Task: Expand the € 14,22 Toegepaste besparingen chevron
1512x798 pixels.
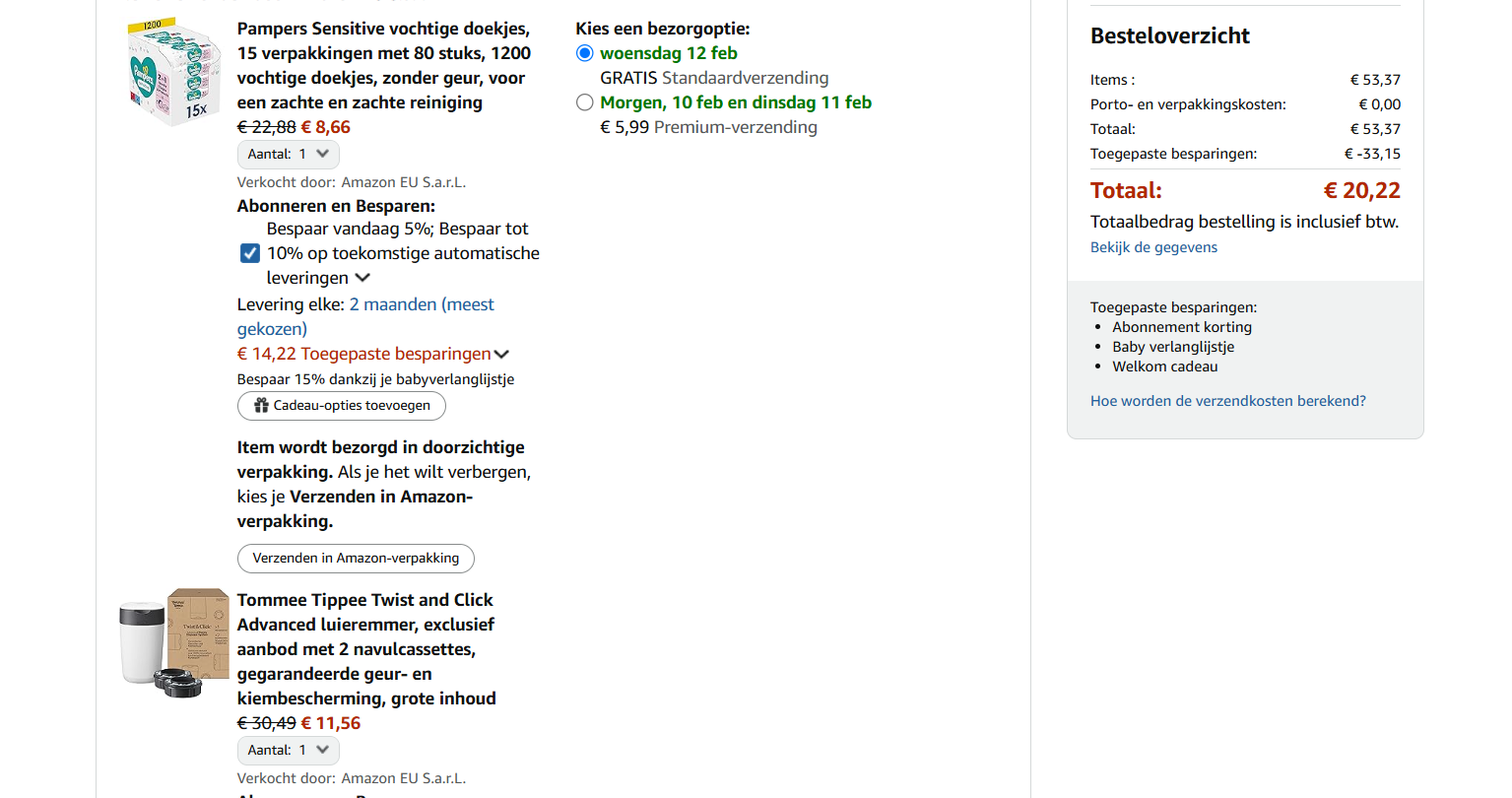Action: click(501, 355)
